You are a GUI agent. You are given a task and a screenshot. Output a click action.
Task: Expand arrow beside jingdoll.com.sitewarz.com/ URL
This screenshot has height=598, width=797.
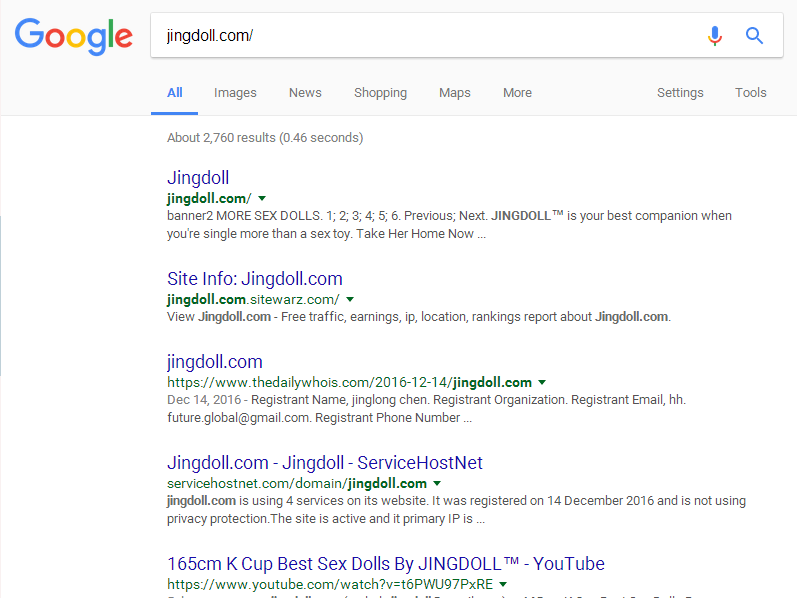pyautogui.click(x=350, y=300)
